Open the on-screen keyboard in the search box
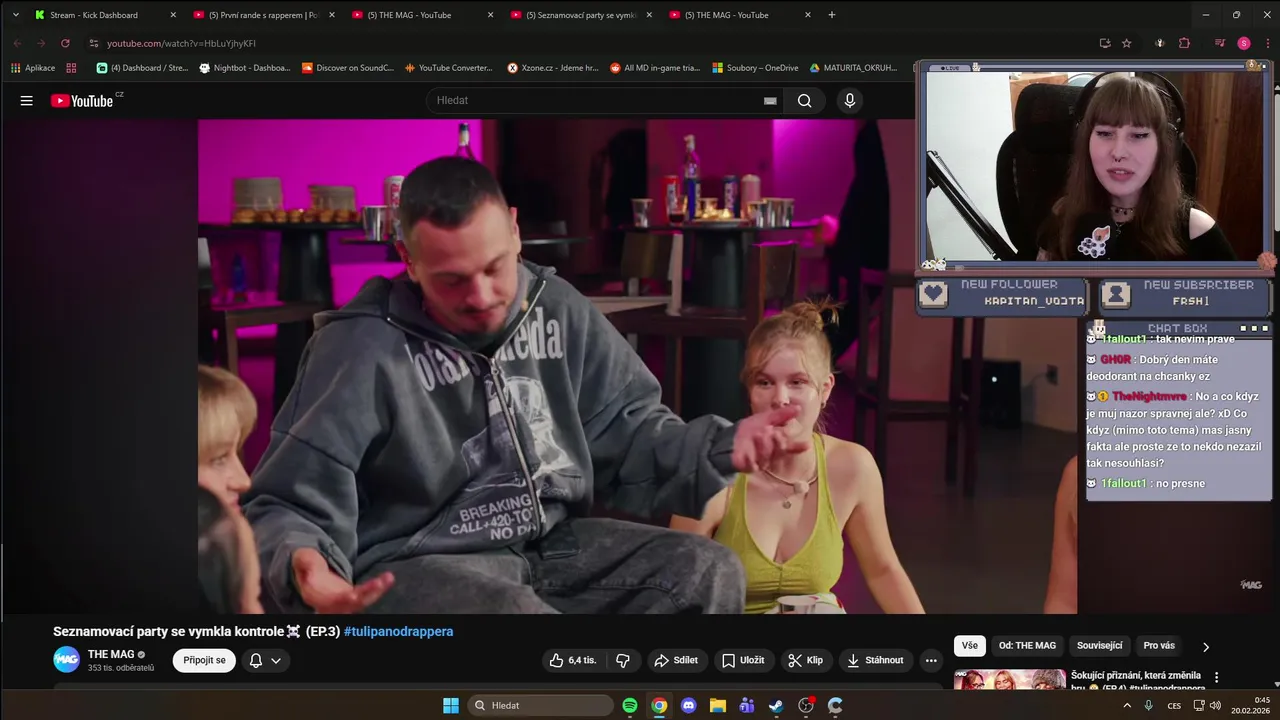 770,100
